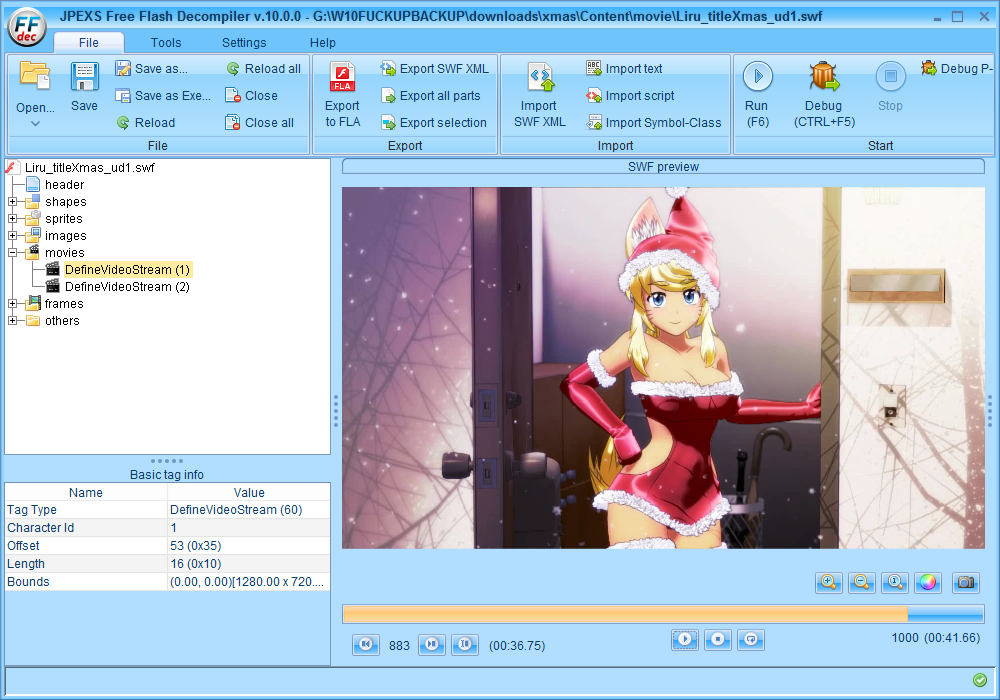Click the Name column header

tap(85, 492)
